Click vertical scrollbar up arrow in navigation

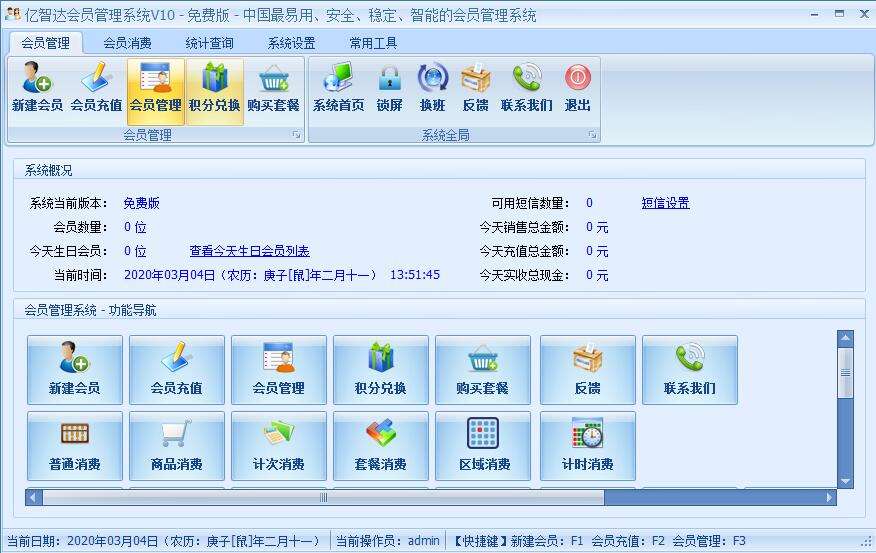(845, 338)
